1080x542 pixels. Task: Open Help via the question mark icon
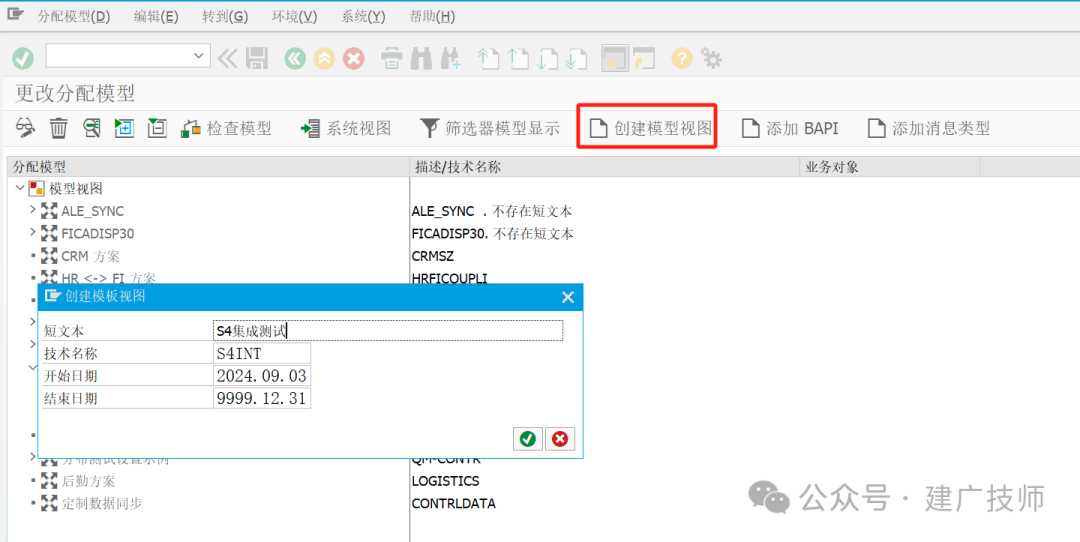[682, 59]
